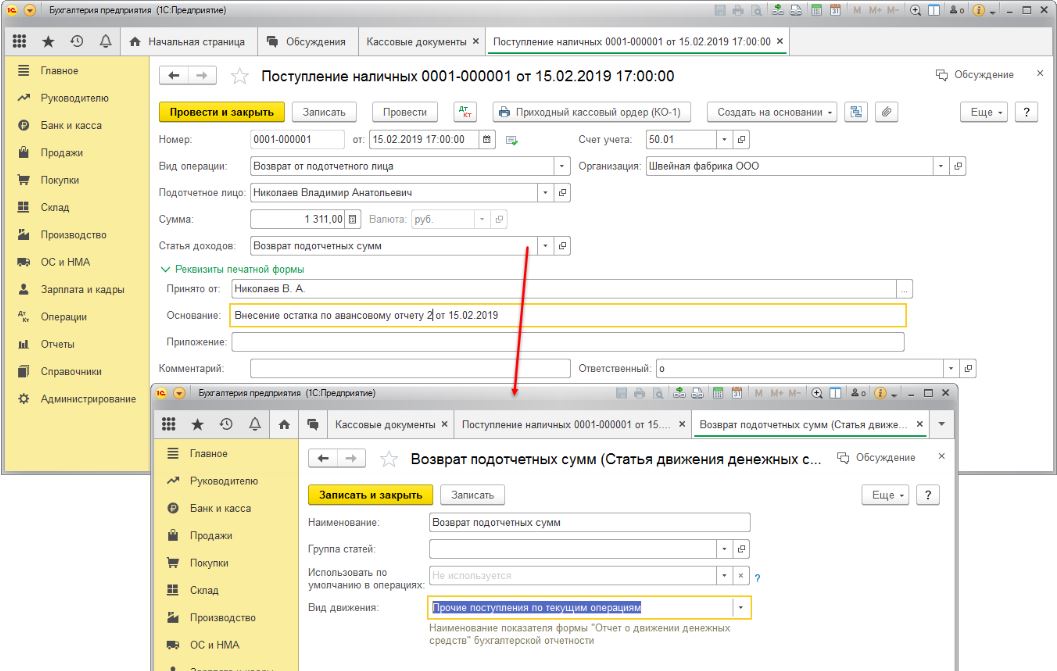Click green document icon after date field
Image resolution: width=1057 pixels, height=671 pixels.
512,140
